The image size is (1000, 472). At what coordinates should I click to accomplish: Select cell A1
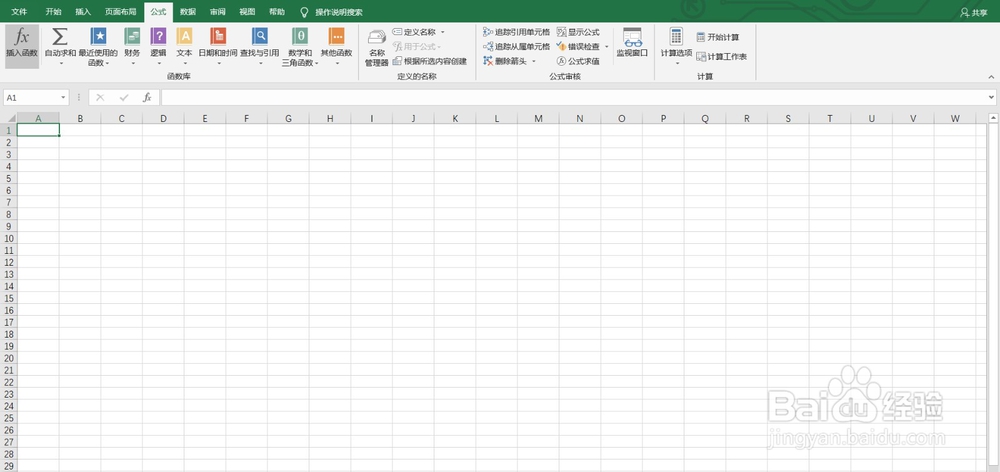click(x=38, y=130)
